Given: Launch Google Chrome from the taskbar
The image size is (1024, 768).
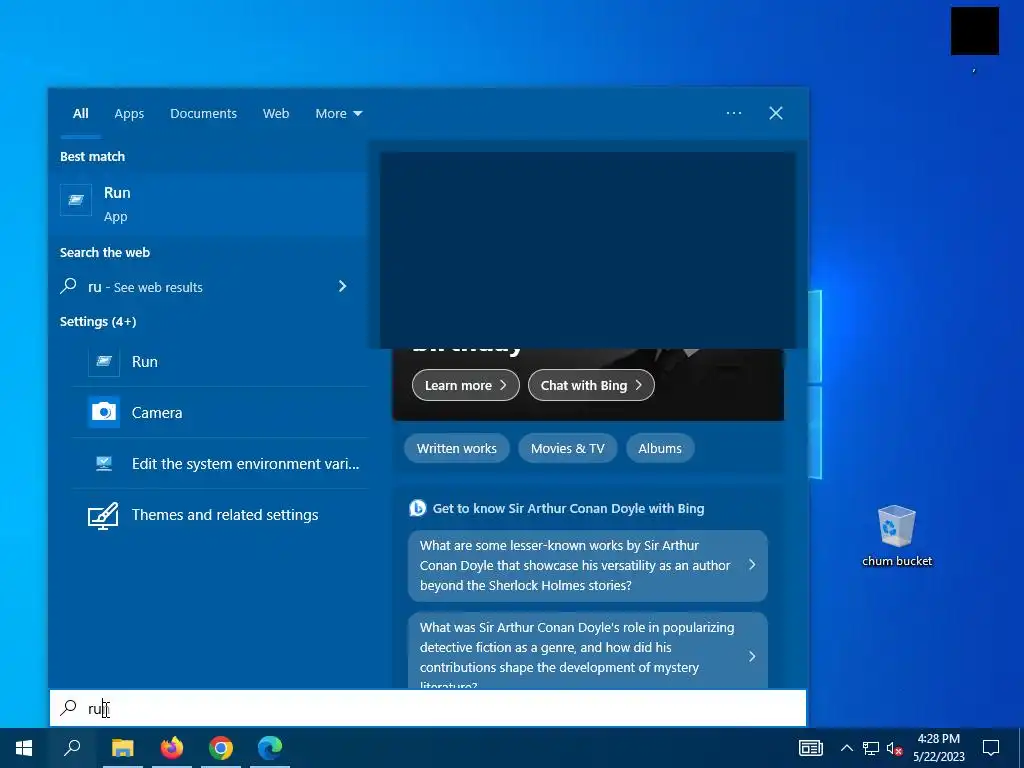Looking at the screenshot, I should [x=221, y=748].
